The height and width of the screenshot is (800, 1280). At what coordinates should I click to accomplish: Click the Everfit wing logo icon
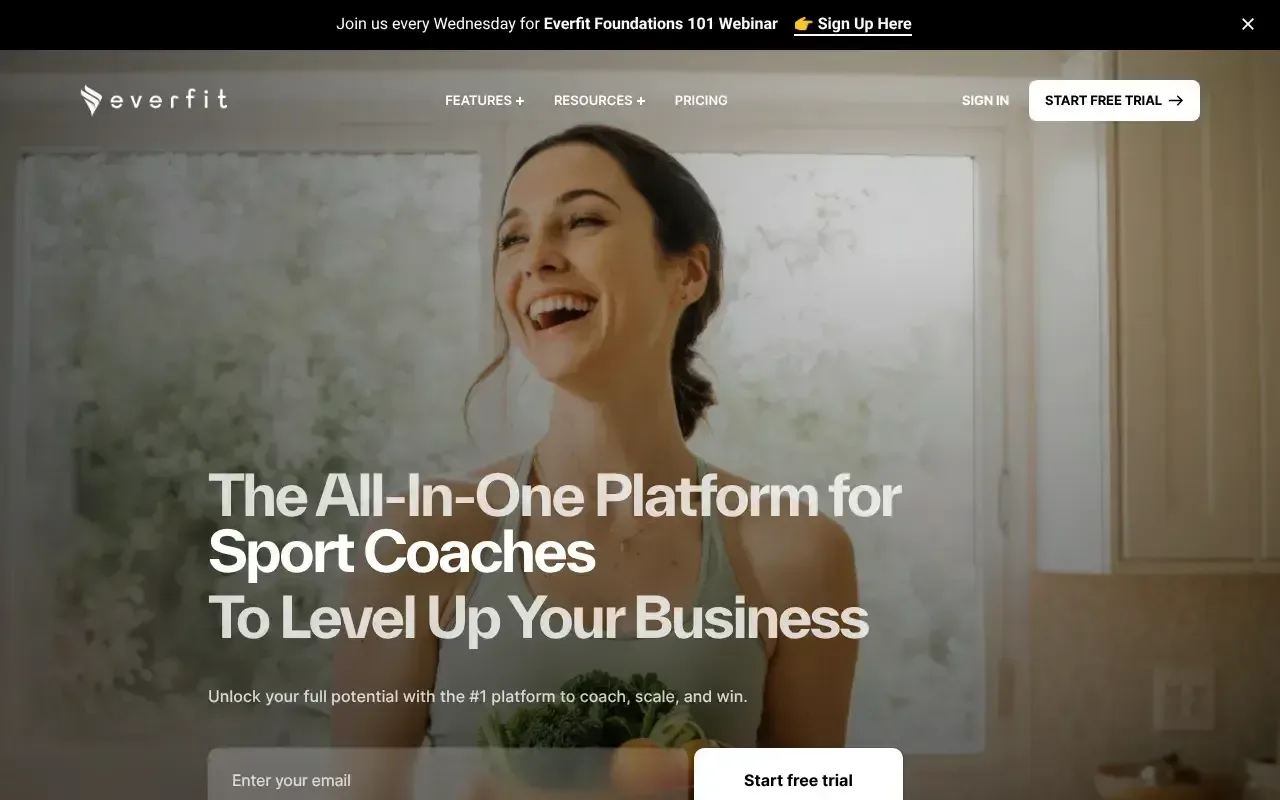click(x=91, y=100)
